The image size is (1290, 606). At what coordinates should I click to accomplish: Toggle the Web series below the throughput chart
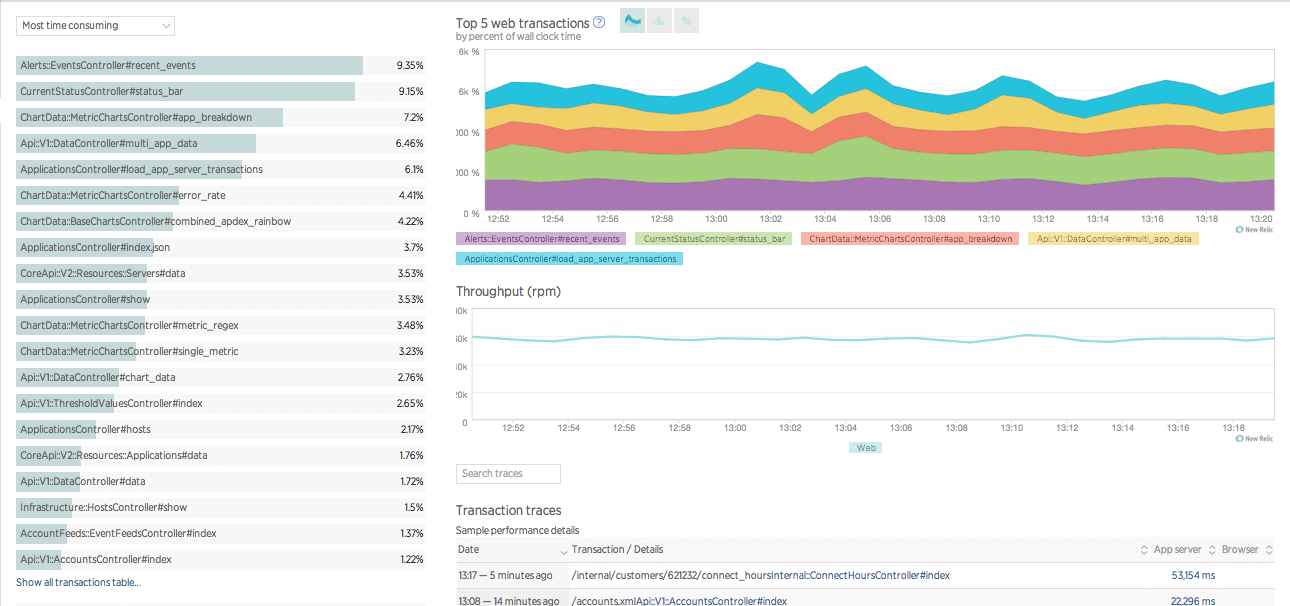click(x=865, y=447)
